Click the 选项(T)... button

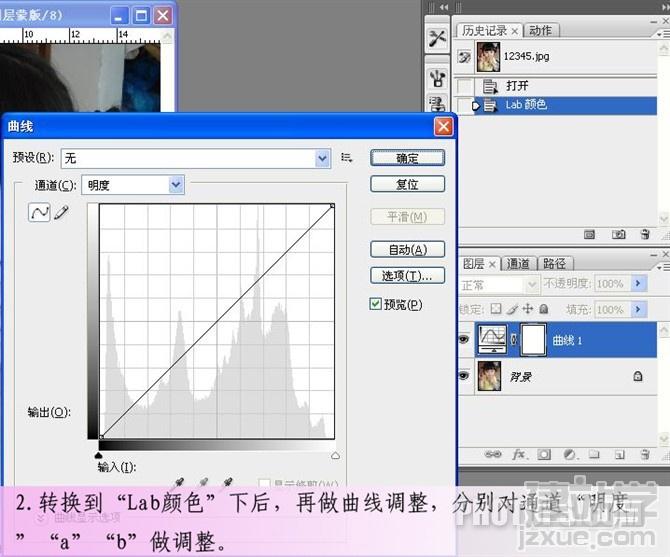407,276
